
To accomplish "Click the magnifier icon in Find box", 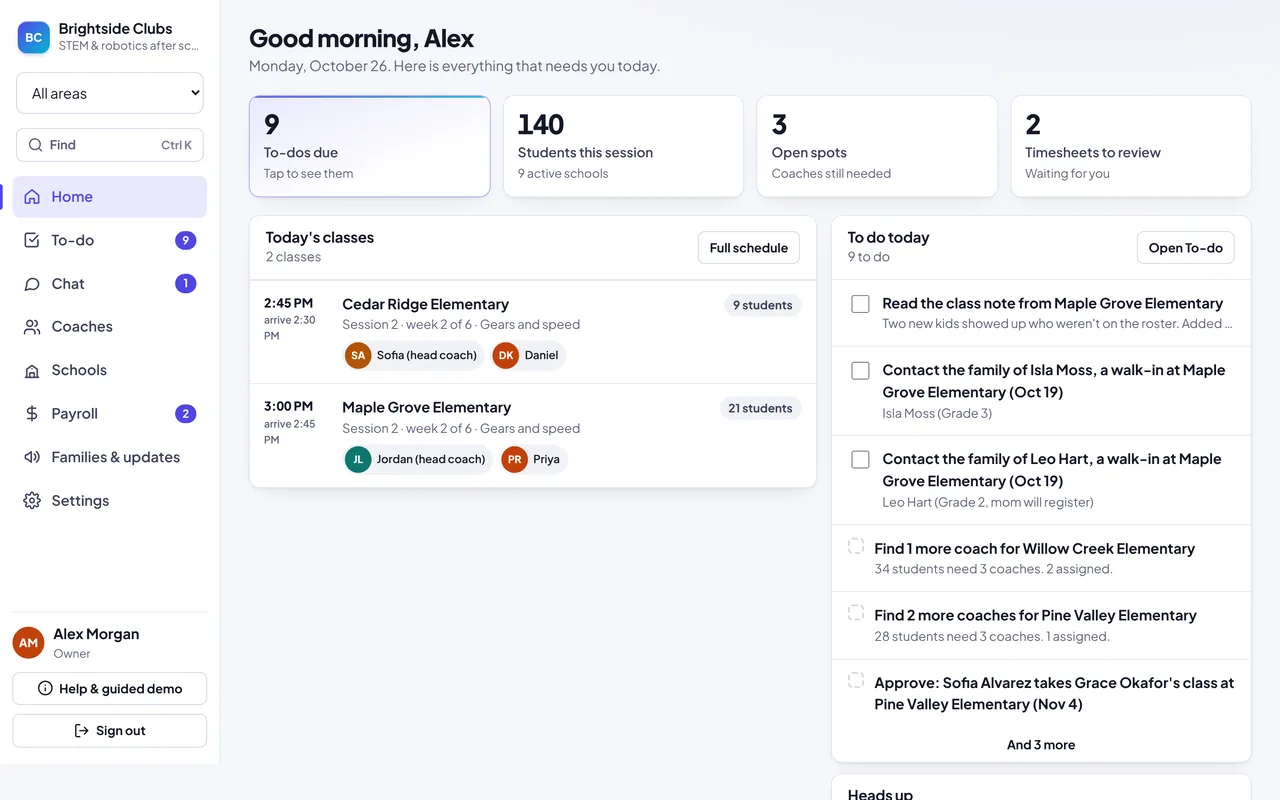I will (36, 145).
